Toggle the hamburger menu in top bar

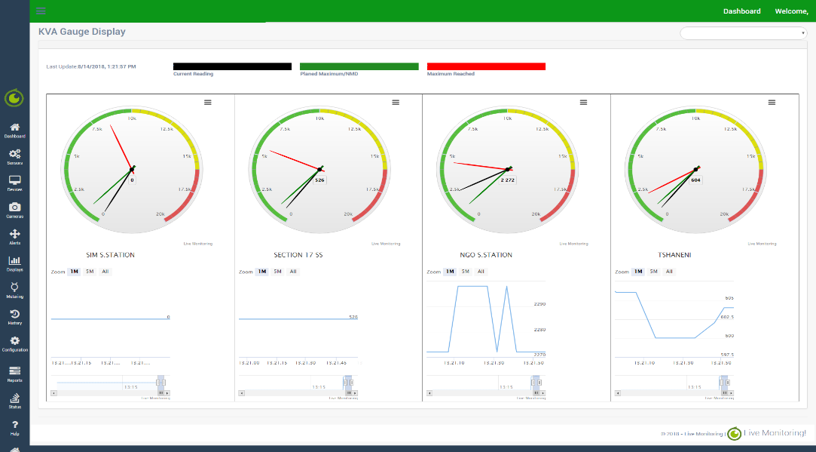pos(41,11)
